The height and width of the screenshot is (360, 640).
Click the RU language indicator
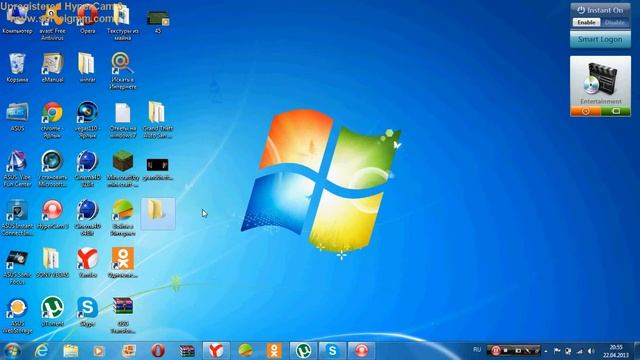tap(477, 350)
